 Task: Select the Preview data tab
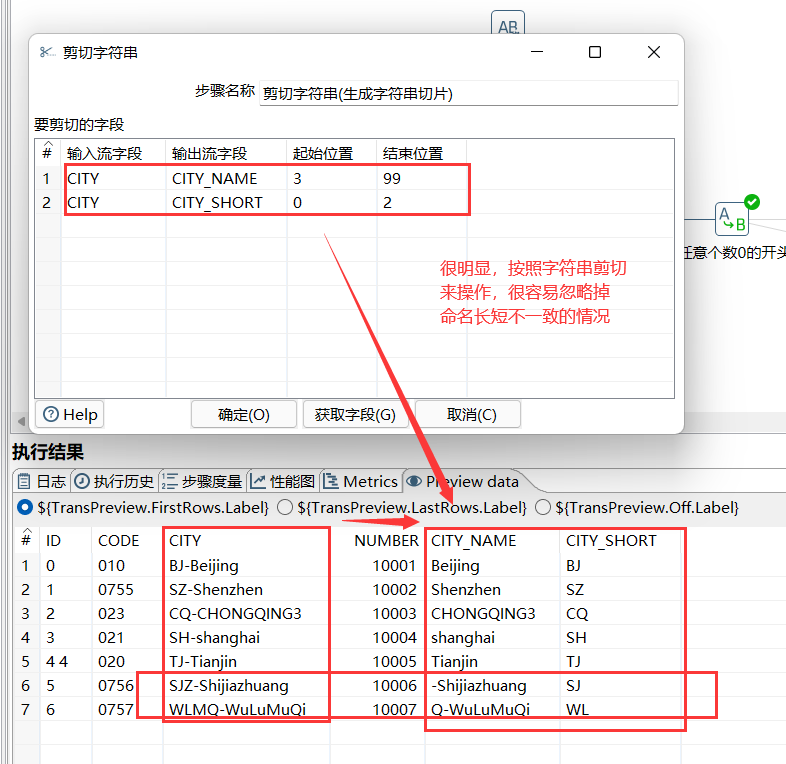coord(462,481)
